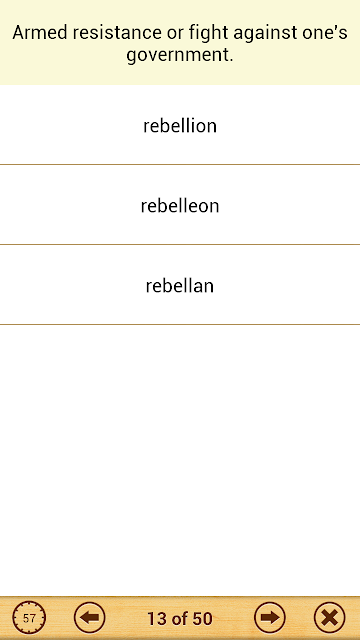
Task: Tap the clock dial in the bottom toolbar
Action: click(29, 618)
